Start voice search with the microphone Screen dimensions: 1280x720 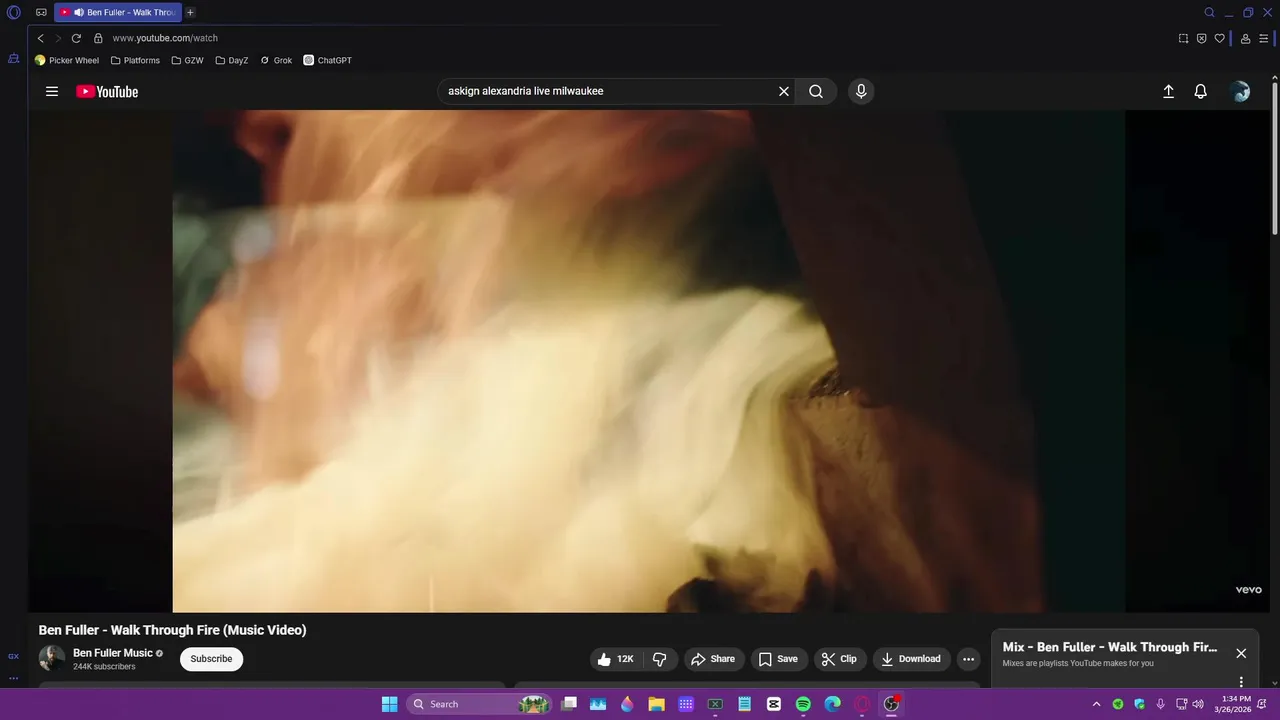click(x=861, y=91)
